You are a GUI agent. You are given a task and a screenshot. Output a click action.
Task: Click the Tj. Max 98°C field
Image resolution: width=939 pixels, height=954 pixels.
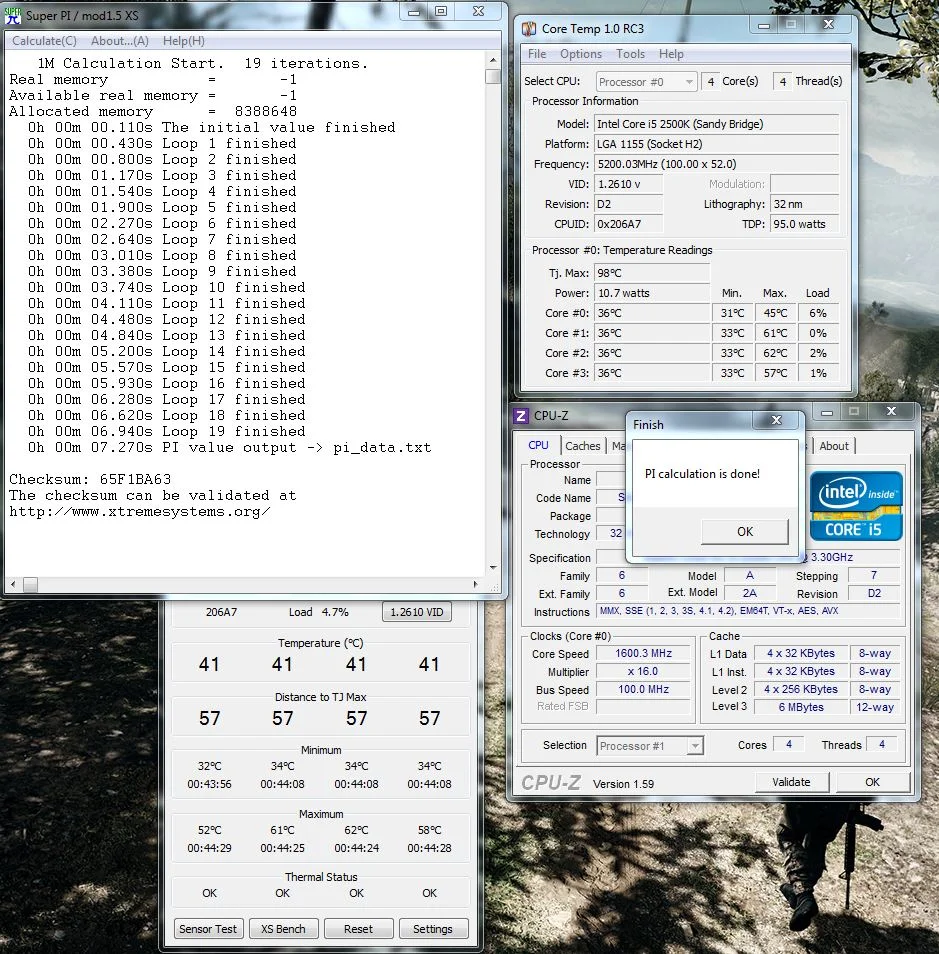tap(652, 273)
